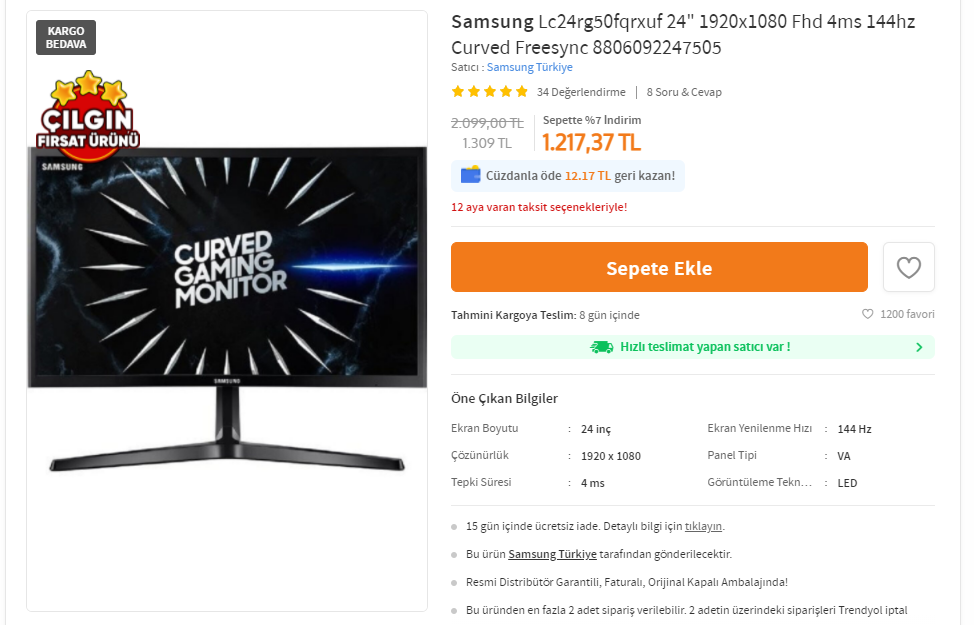Open Samsung Türkiye seller link near title
This screenshot has width=974, height=625.
tap(529, 67)
